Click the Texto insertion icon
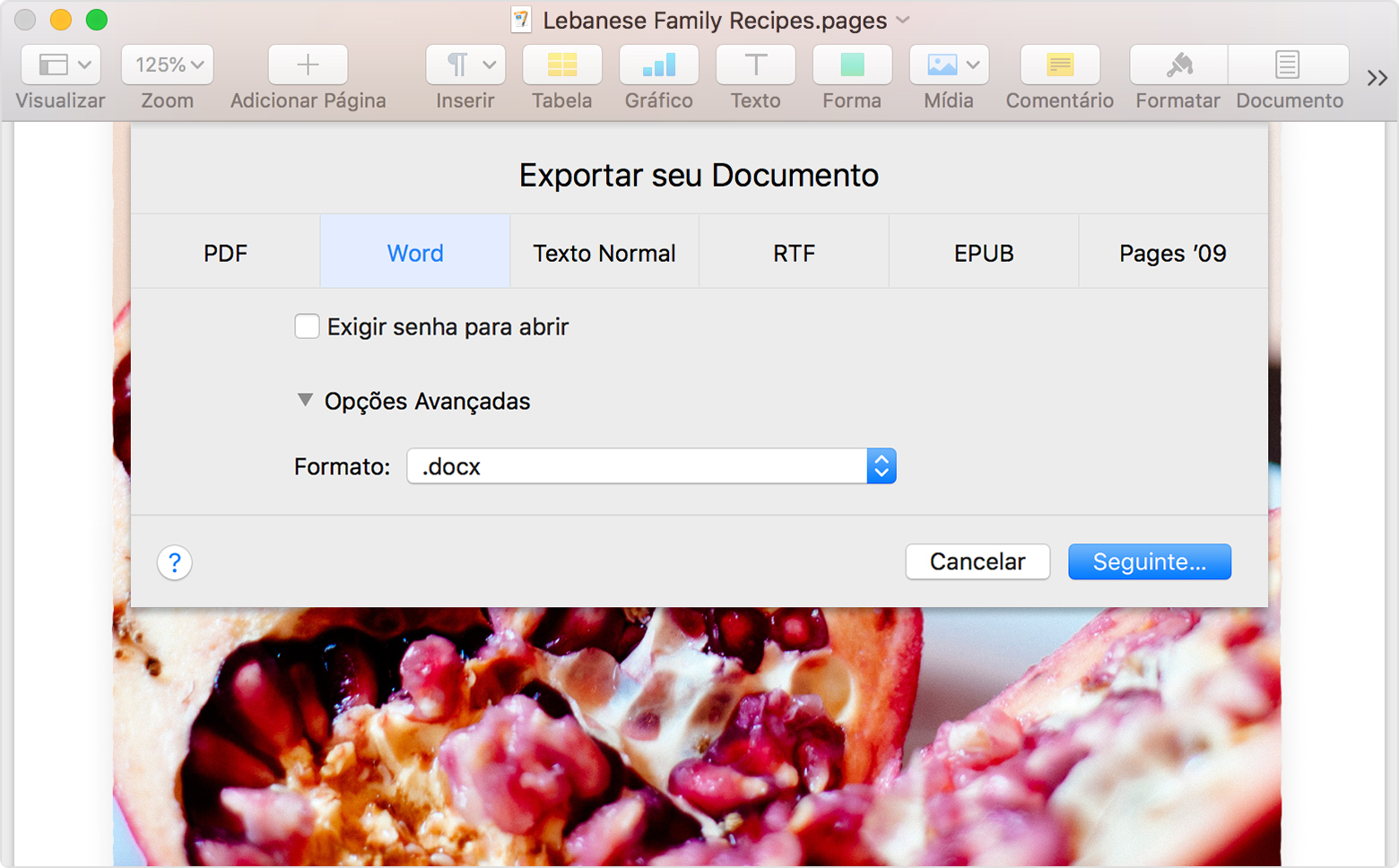 [x=755, y=65]
